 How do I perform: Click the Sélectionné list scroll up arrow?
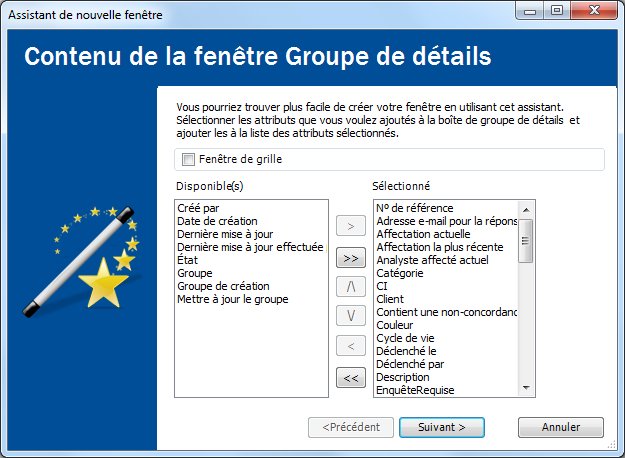tap(526, 210)
